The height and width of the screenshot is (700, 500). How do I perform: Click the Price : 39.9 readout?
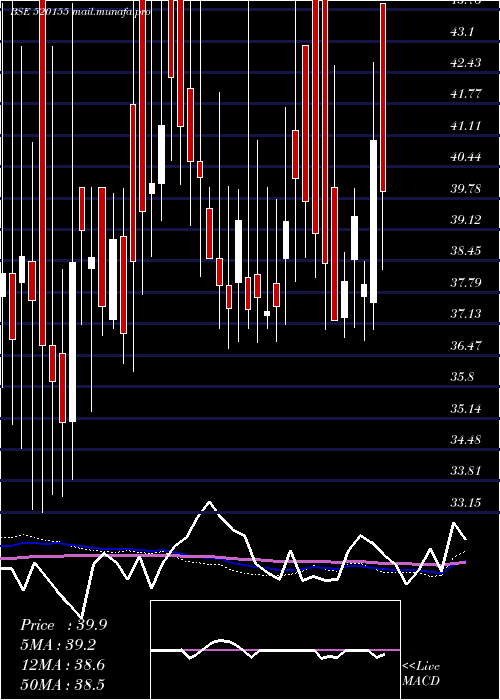(63, 625)
